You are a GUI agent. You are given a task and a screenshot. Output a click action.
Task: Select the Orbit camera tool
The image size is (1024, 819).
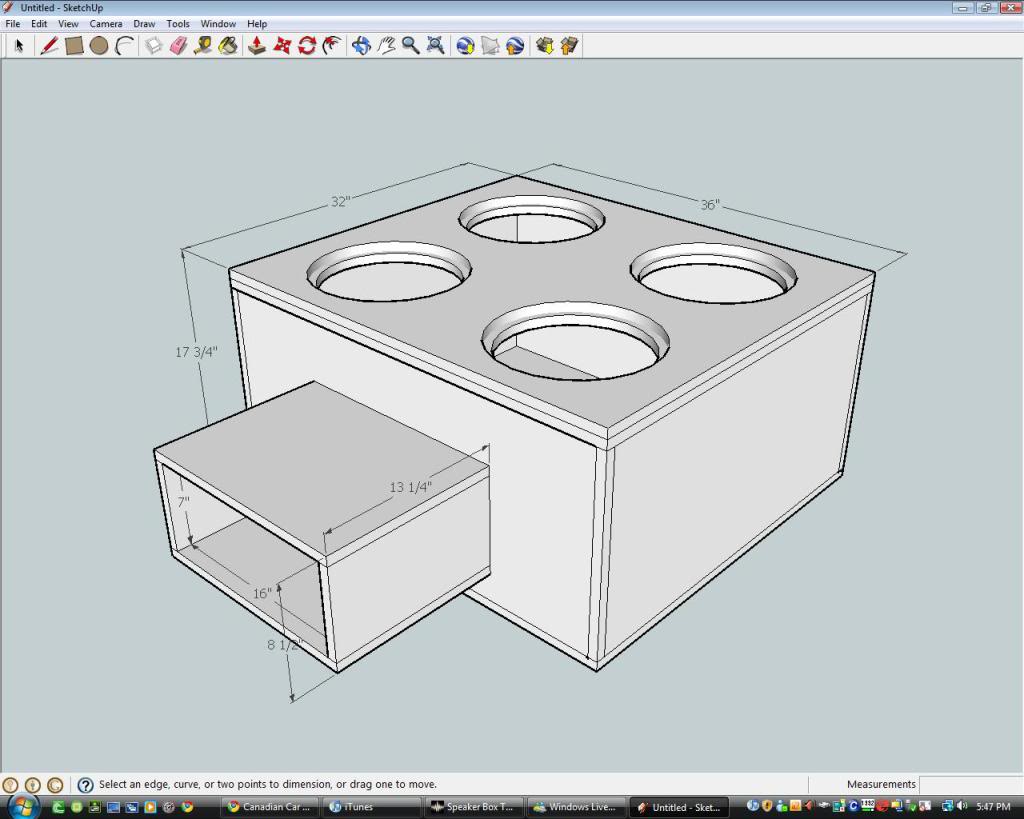coord(361,46)
